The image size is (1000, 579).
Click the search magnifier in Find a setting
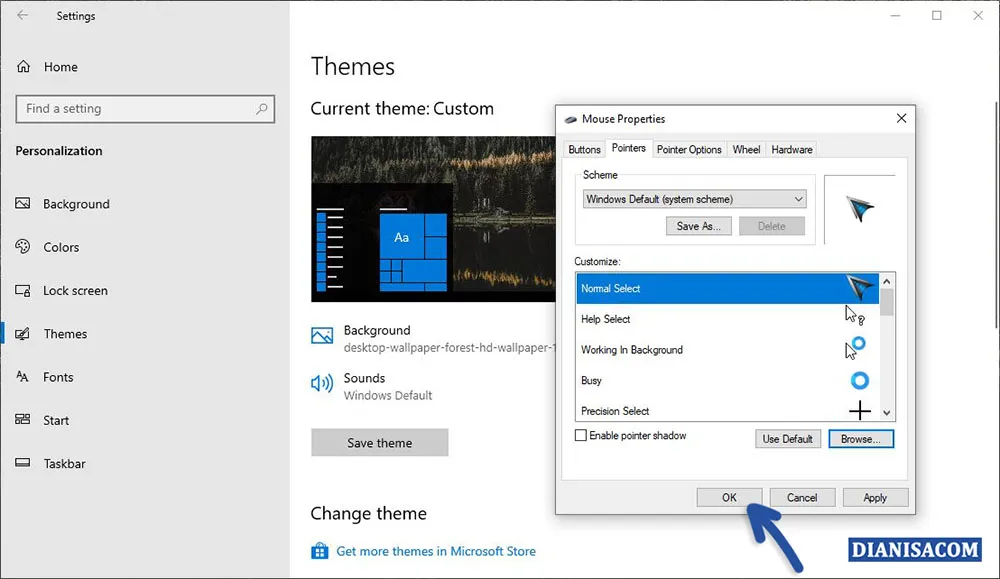[x=262, y=109]
